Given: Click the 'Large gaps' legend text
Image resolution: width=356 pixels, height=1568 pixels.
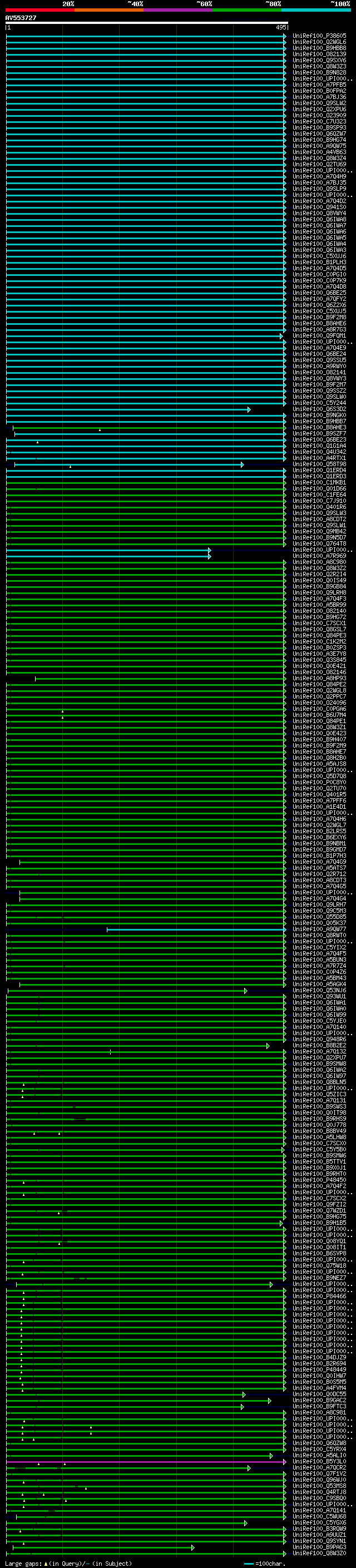Looking at the screenshot, I should pos(24,1564).
